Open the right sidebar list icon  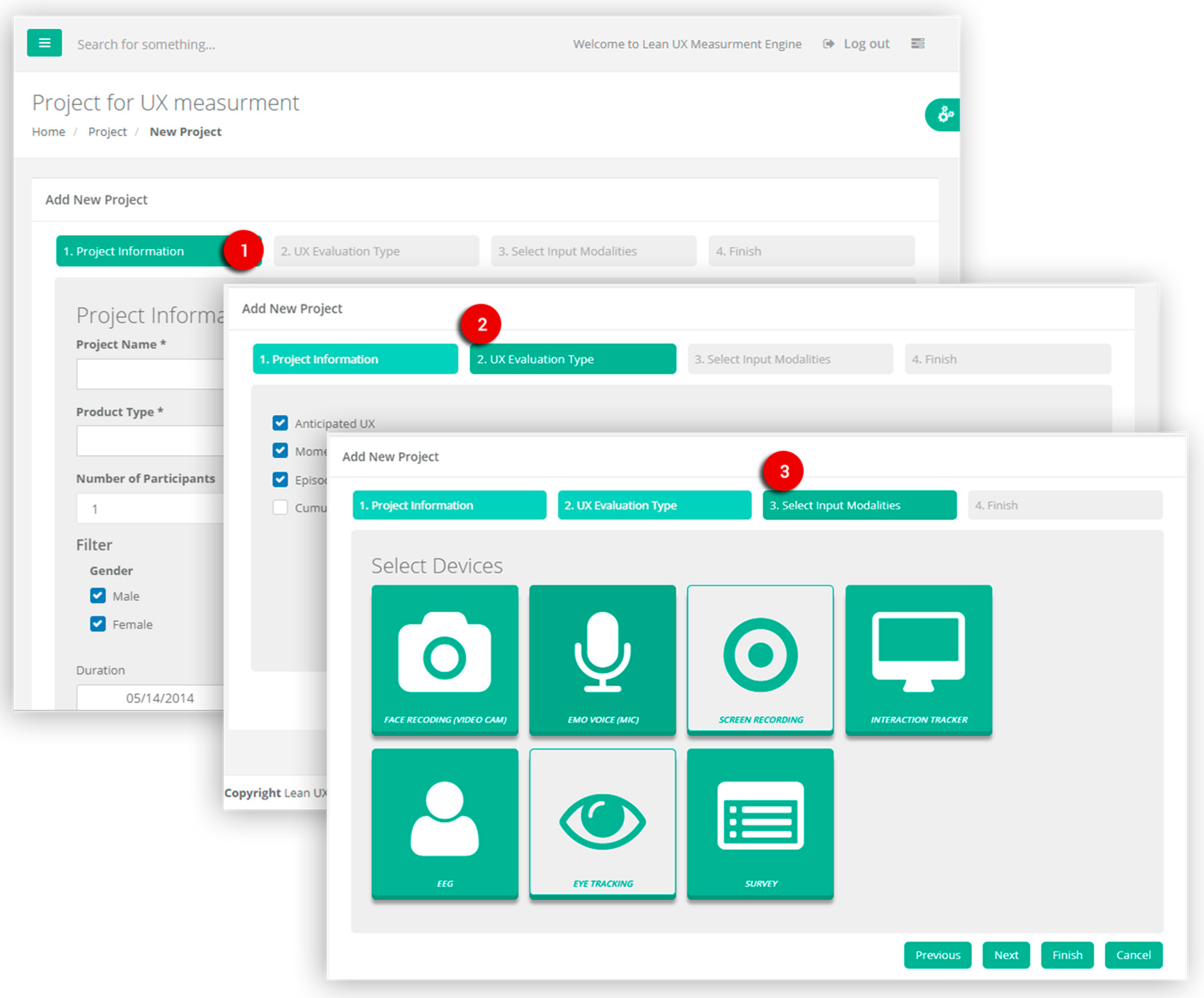point(917,44)
